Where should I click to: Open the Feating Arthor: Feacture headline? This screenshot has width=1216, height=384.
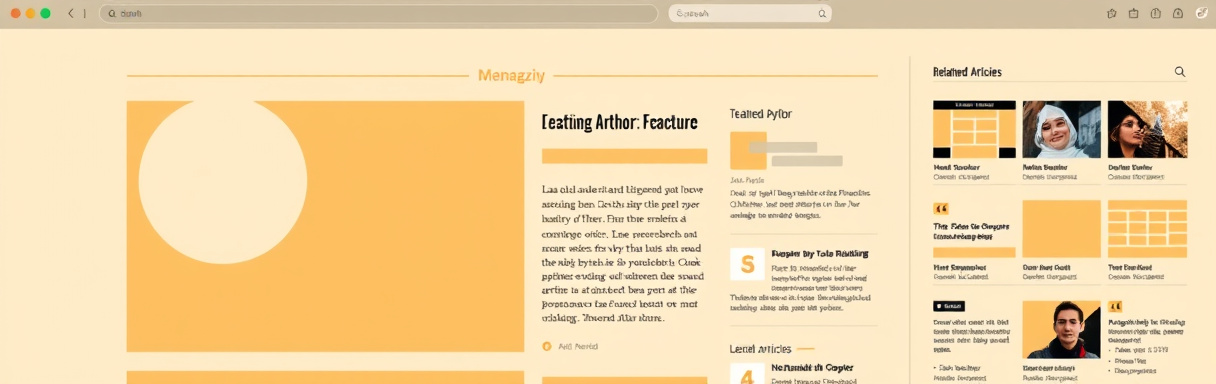pyautogui.click(x=619, y=122)
